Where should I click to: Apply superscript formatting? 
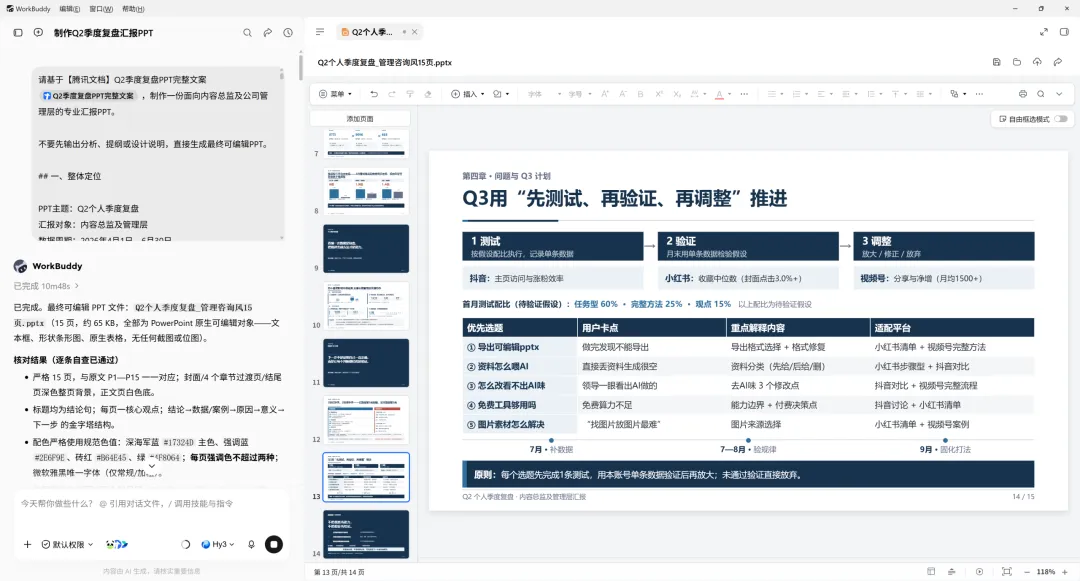658,94
